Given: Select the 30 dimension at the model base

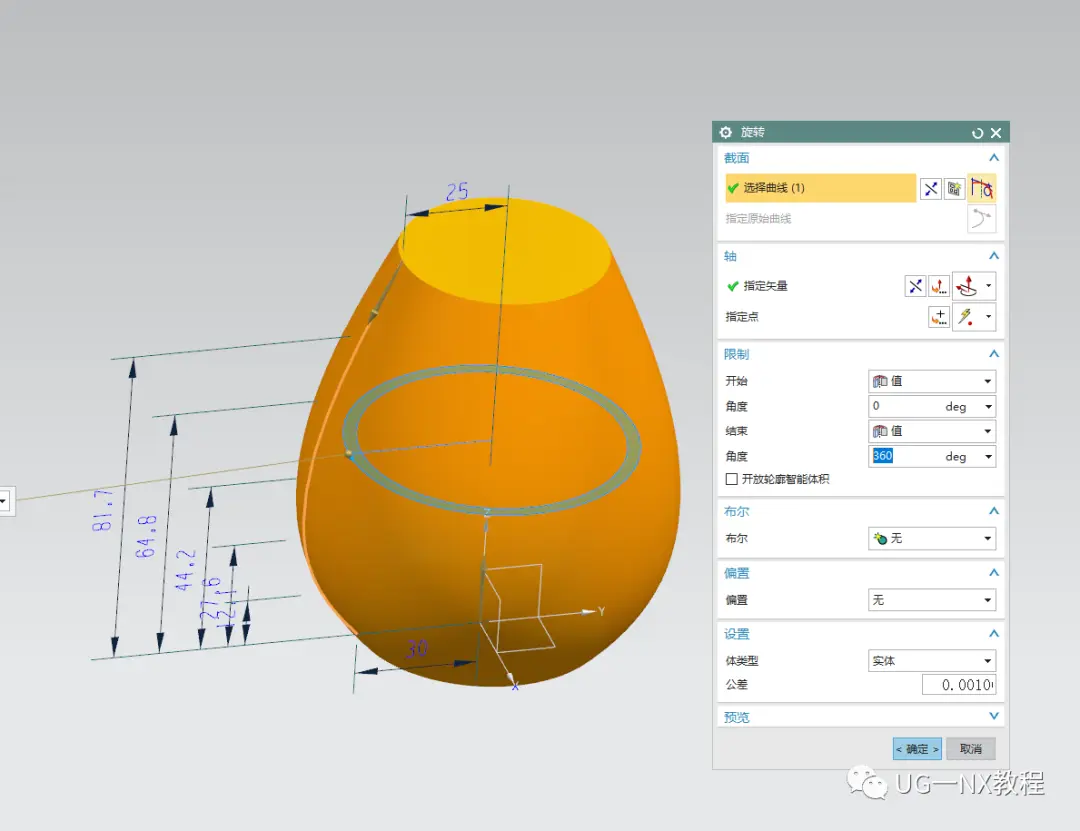Looking at the screenshot, I should pyautogui.click(x=417, y=648).
